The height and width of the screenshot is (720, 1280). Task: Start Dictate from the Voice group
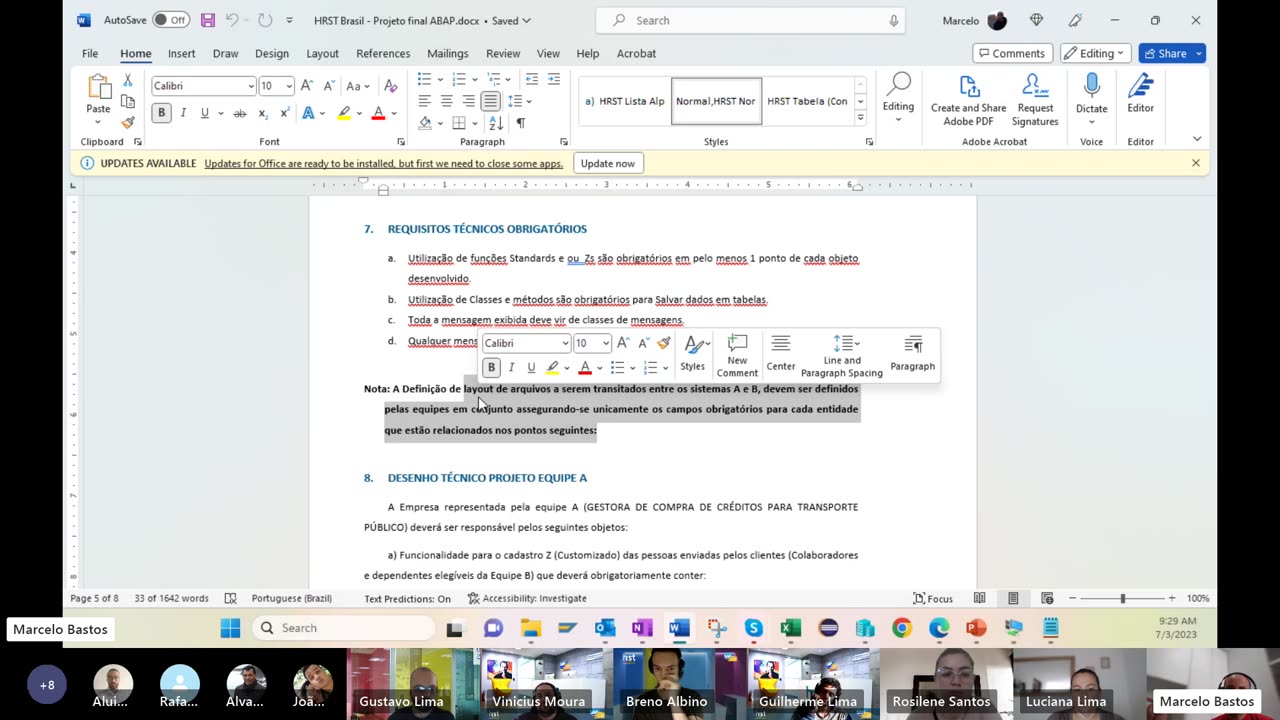coord(1091,94)
